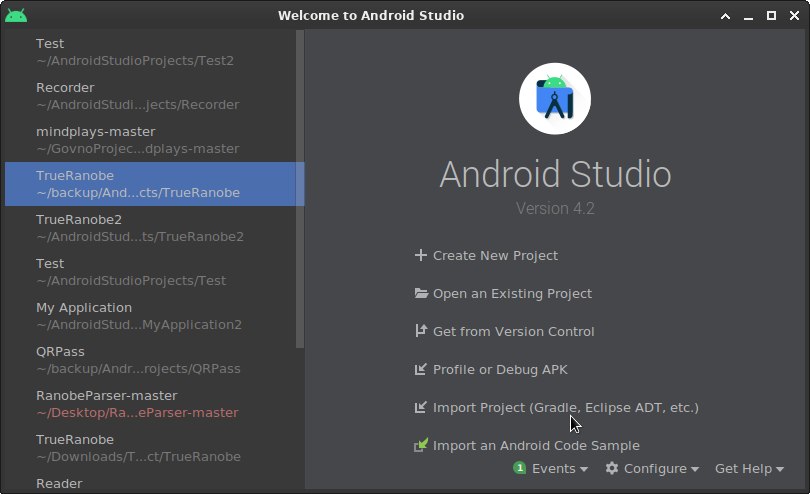Click the green arrow Android Code Sample icon
Viewport: 810px width, 494px height.
[421, 445]
